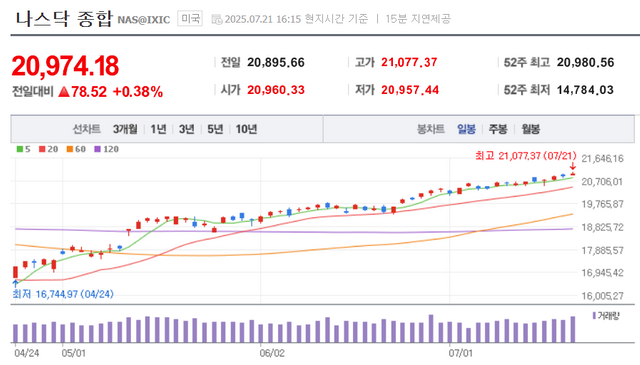Screen dimensions: 640x365
Task: Click the +0.38% change percentage
Action: click(138, 91)
